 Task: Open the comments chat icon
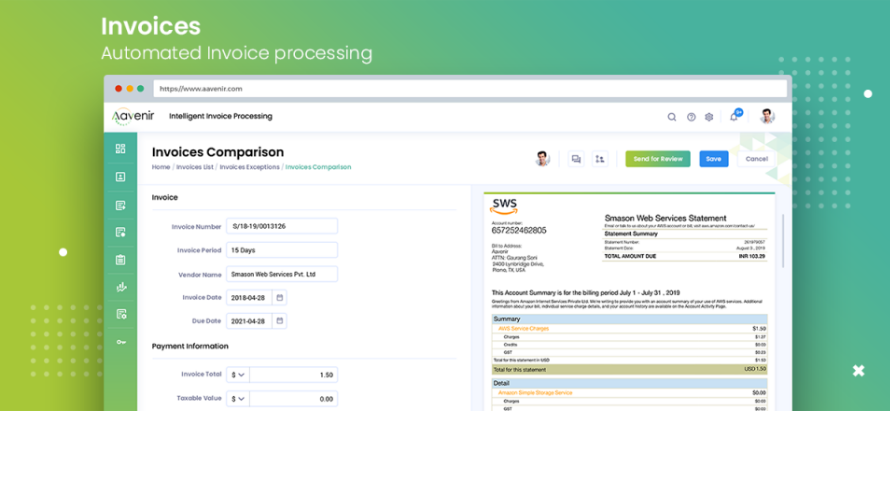[576, 159]
